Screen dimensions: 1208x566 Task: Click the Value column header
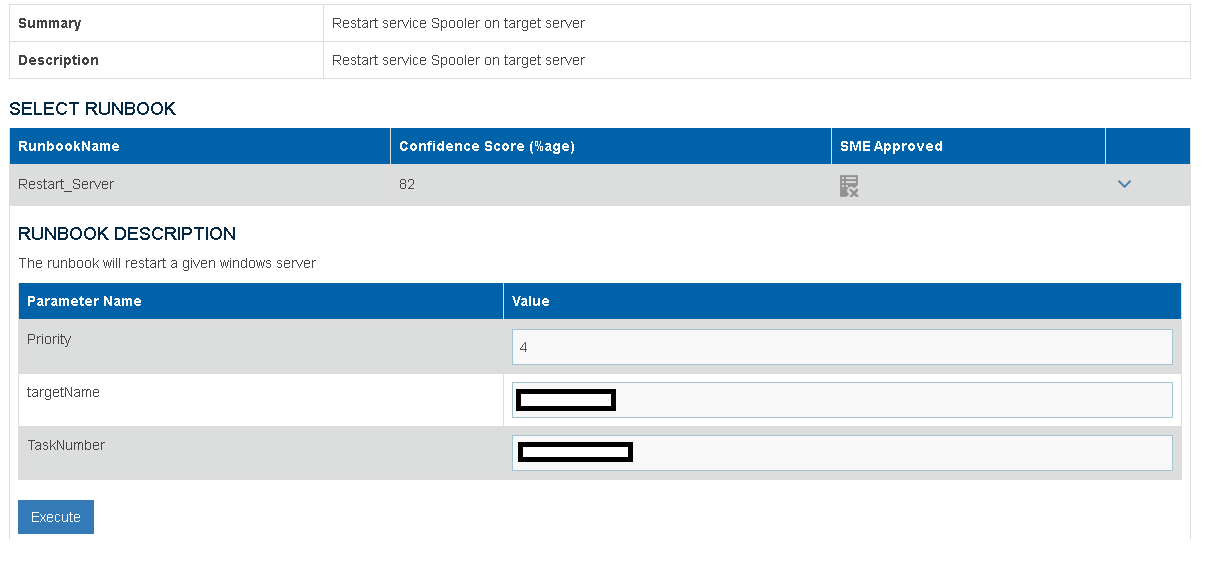tap(531, 301)
